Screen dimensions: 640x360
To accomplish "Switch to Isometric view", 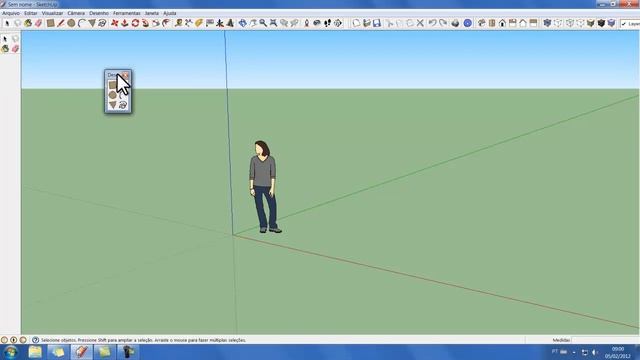I will tap(482, 23).
